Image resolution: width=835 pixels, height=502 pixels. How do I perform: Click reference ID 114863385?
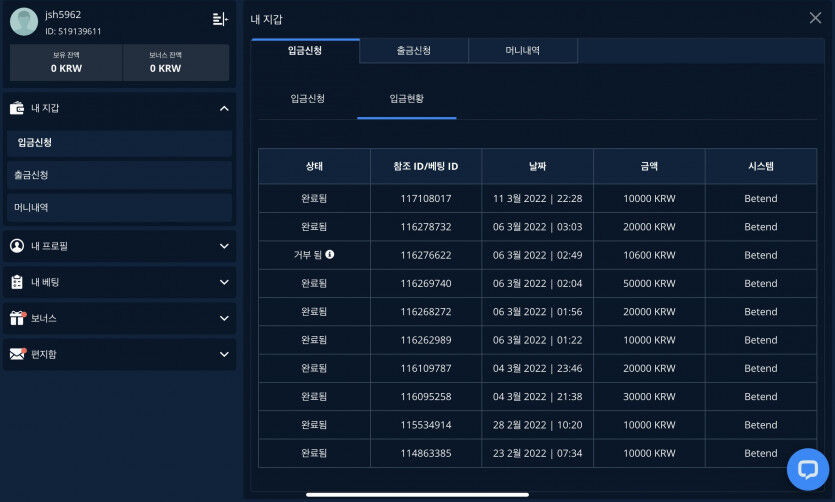(x=426, y=453)
